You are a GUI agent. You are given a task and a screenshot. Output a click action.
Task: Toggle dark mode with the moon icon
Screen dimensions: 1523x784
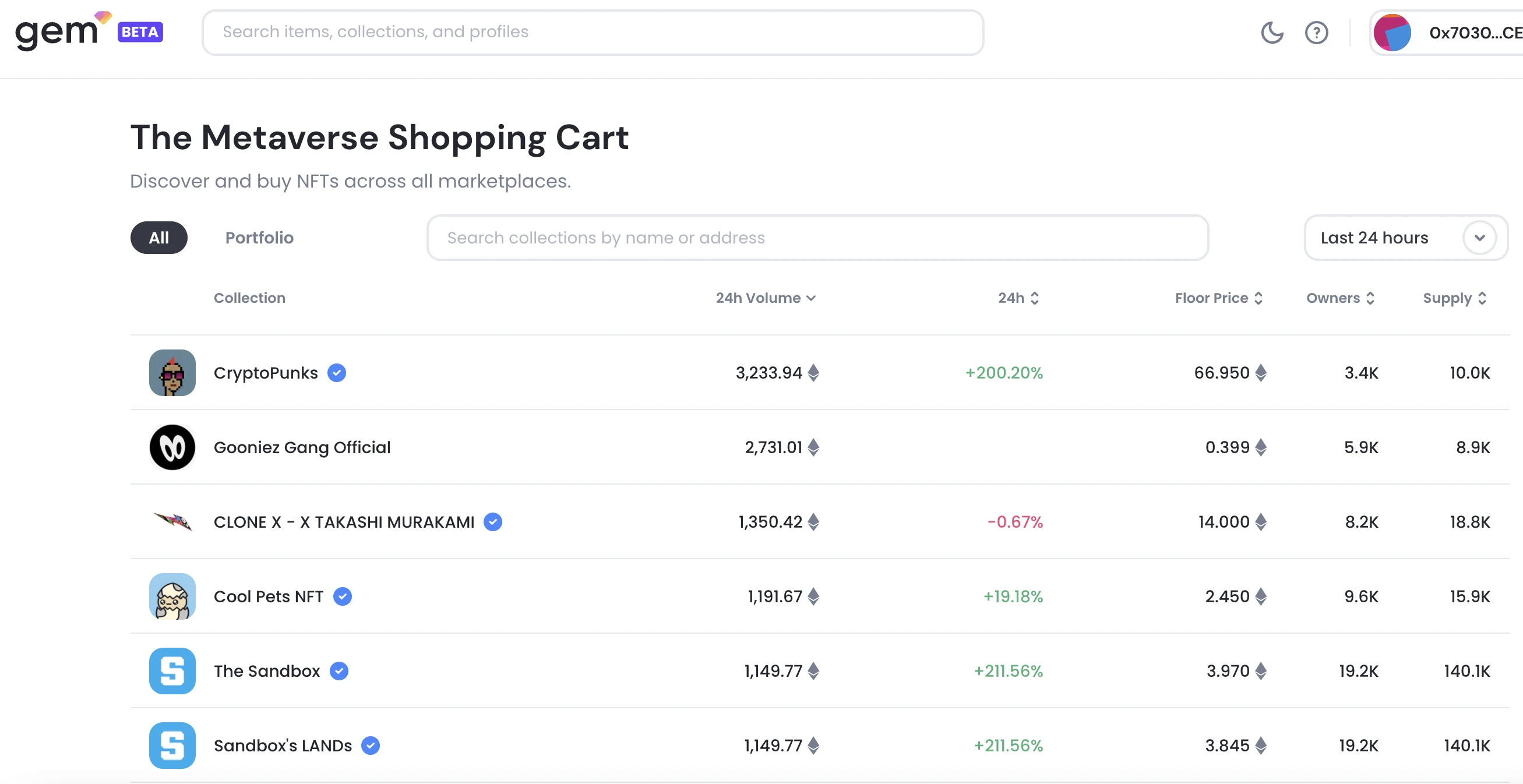point(1272,33)
